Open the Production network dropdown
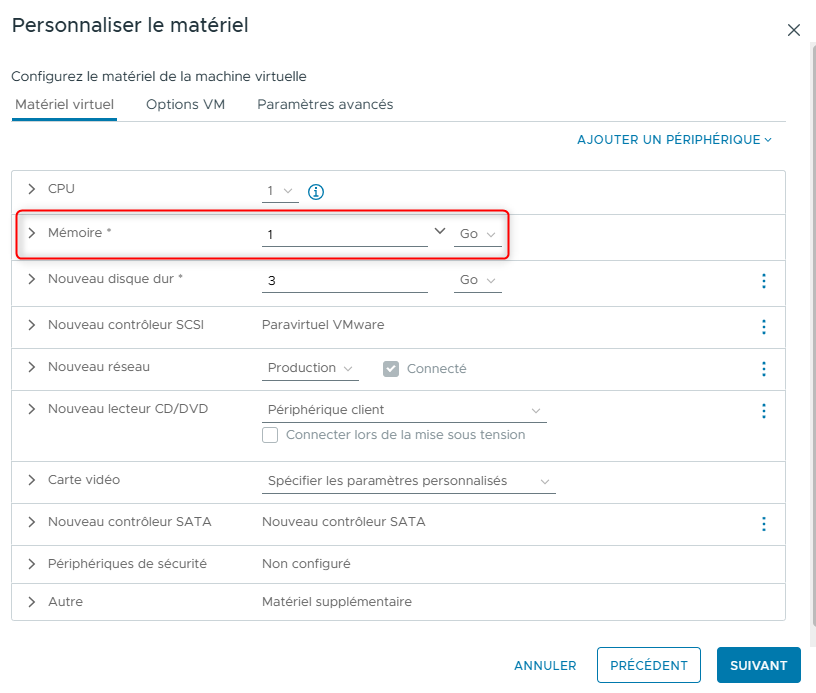 tap(310, 368)
